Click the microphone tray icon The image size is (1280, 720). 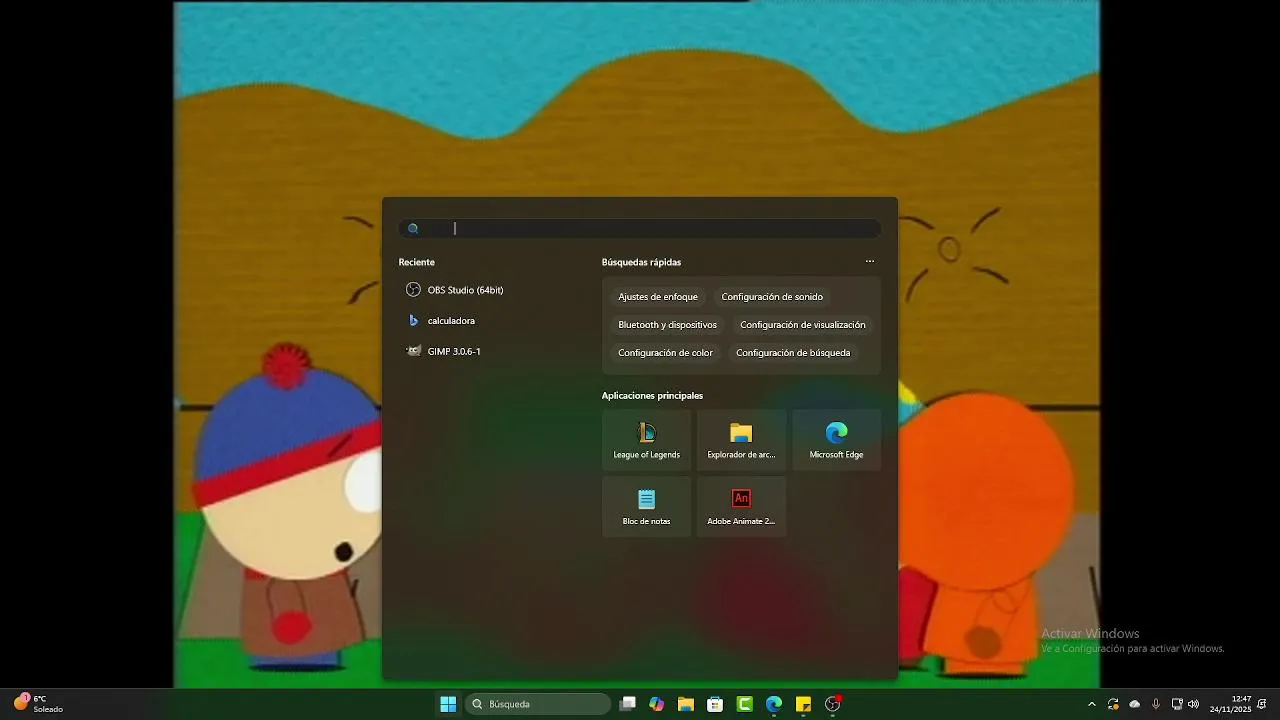coord(1156,704)
